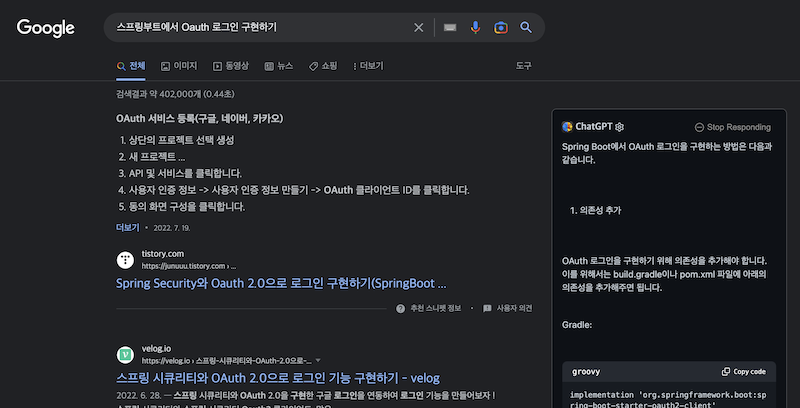The height and width of the screenshot is (408, 800).
Task: Open the 더보기 link under the snippet
Action: (x=128, y=227)
